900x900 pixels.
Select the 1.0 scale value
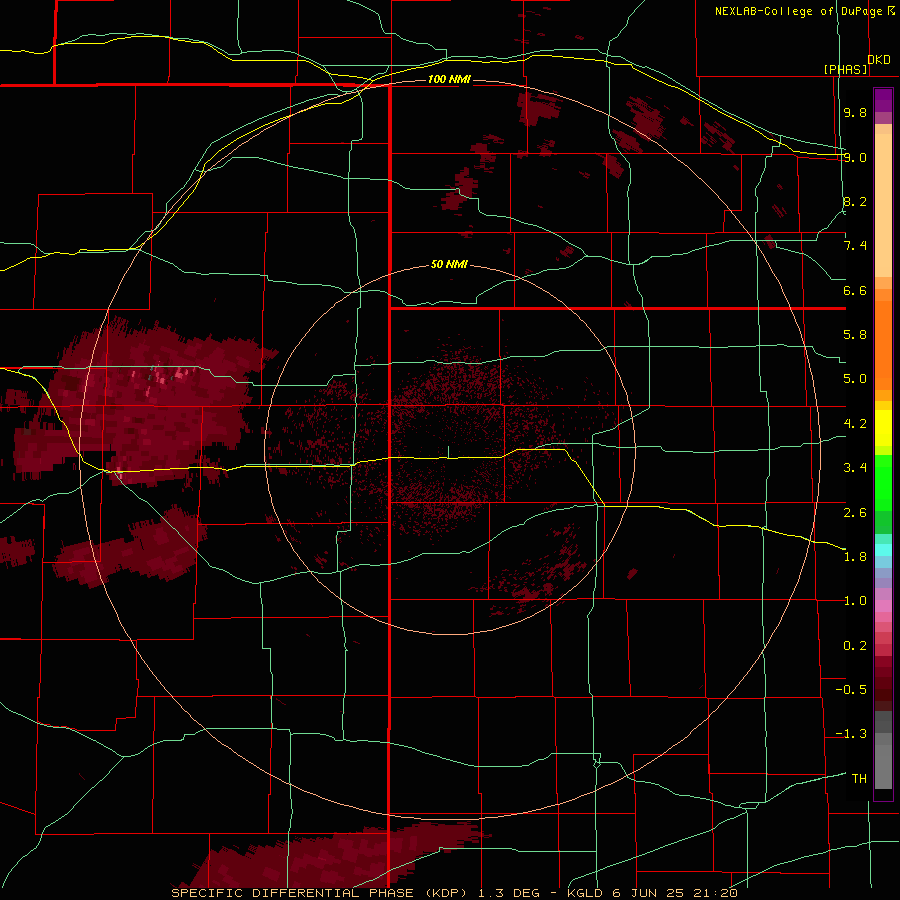[855, 601]
